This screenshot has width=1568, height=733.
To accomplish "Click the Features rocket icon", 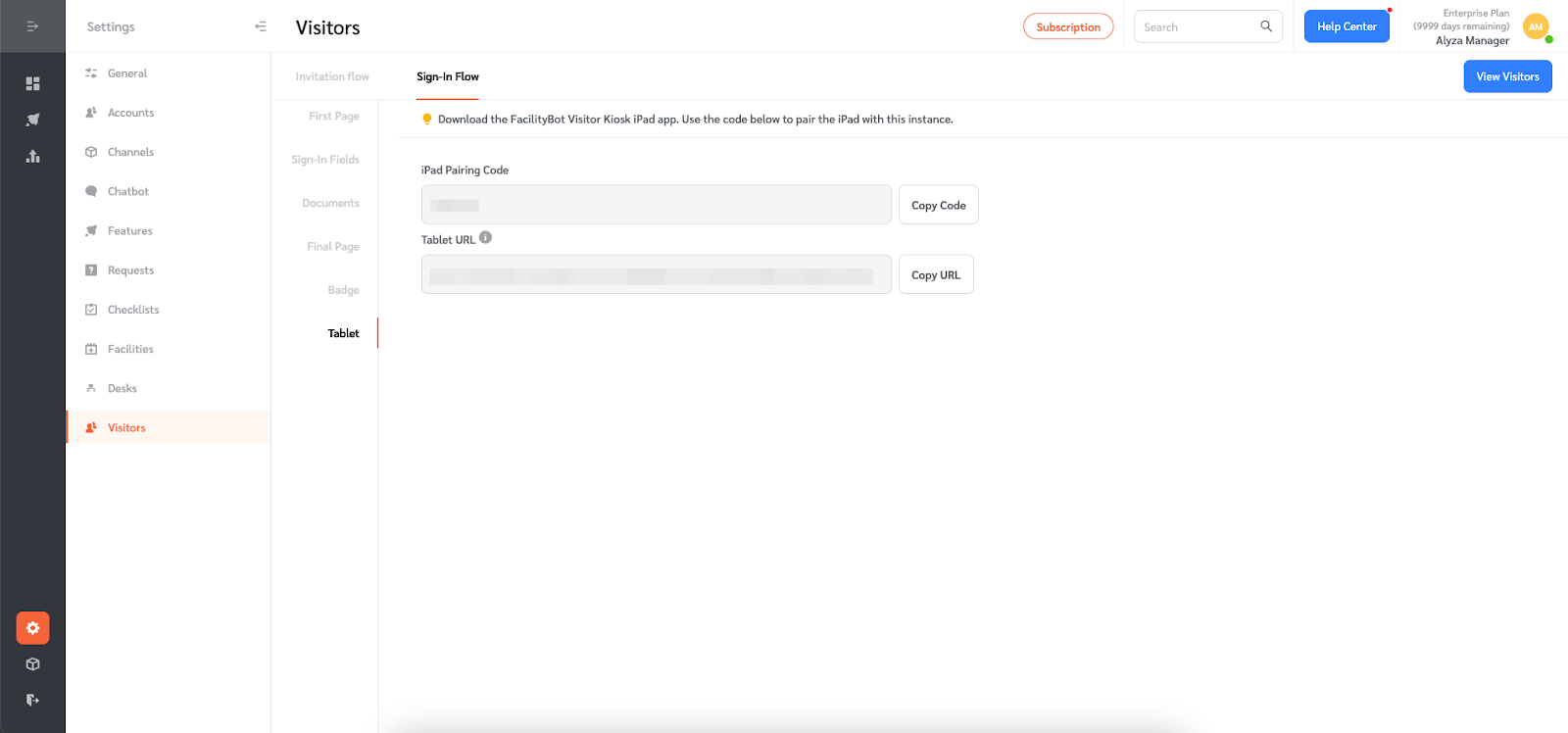I will point(91,231).
